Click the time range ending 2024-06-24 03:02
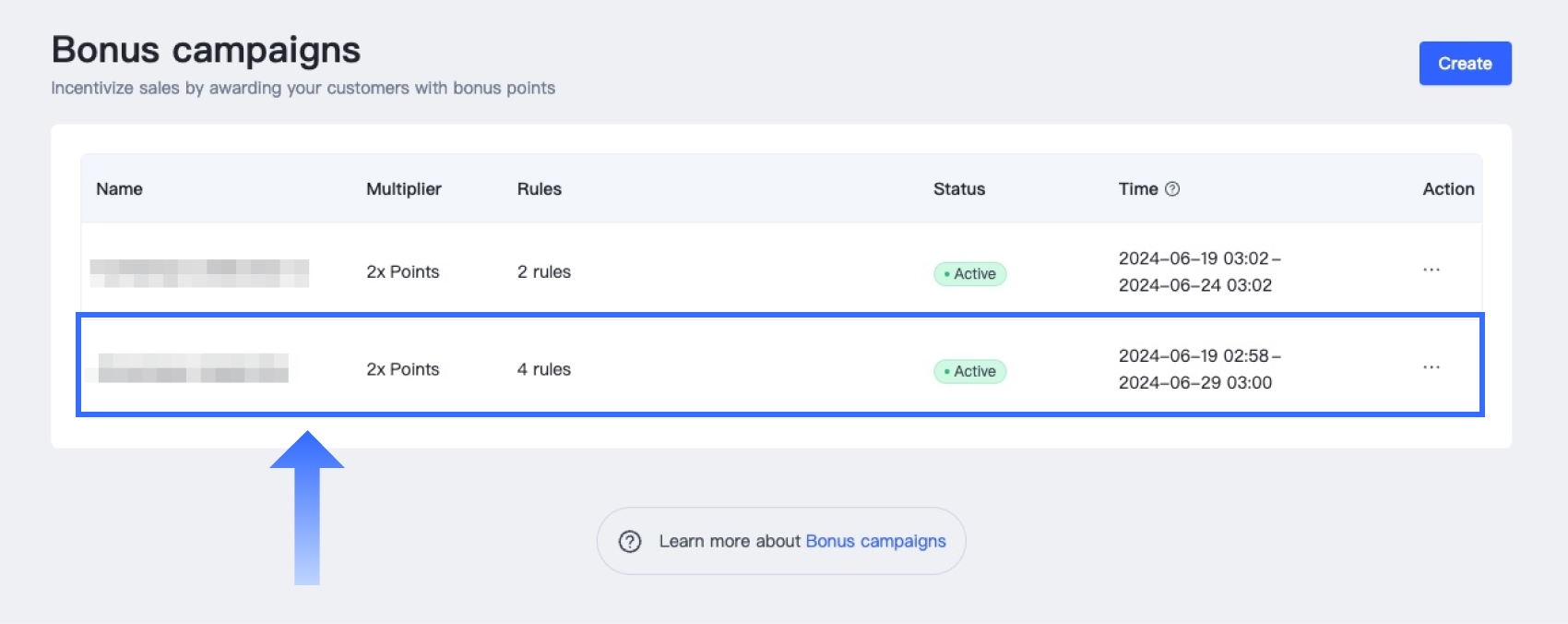Viewport: 1568px width, 624px height. point(1198,272)
